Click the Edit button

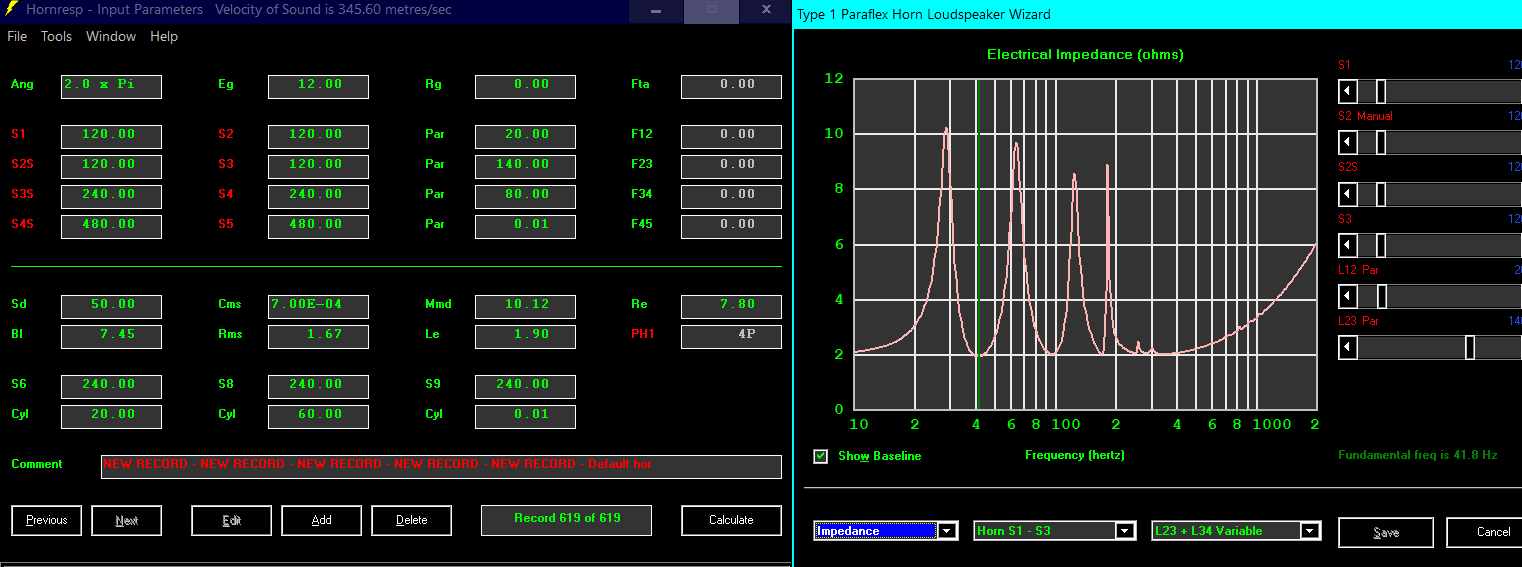tap(231, 520)
